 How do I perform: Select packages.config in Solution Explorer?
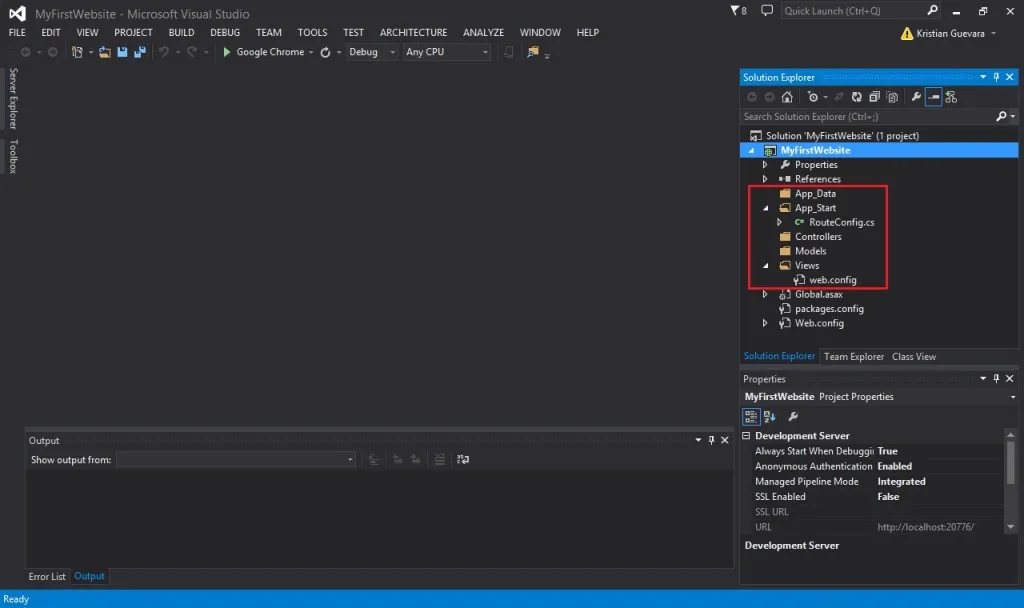pyautogui.click(x=829, y=309)
